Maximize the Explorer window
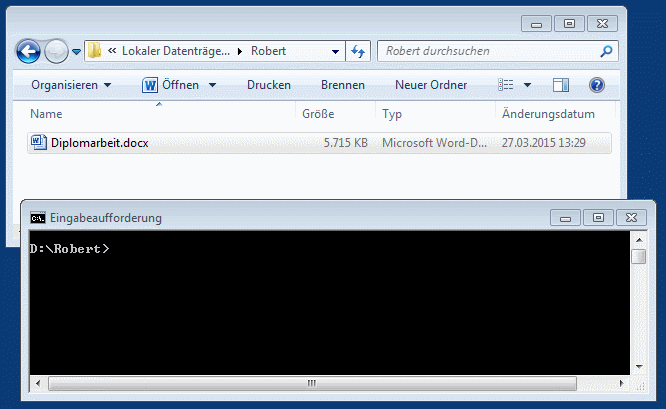 click(569, 24)
